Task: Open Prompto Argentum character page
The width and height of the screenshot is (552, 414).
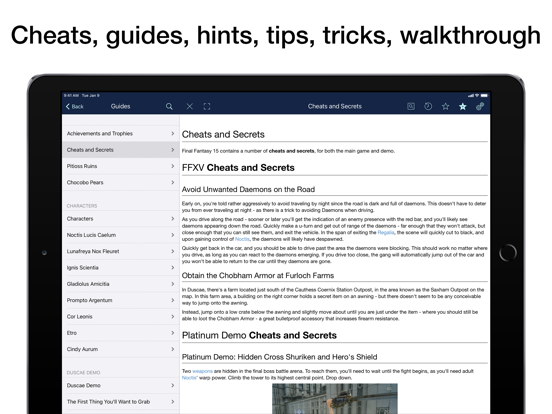Action: 121,300
